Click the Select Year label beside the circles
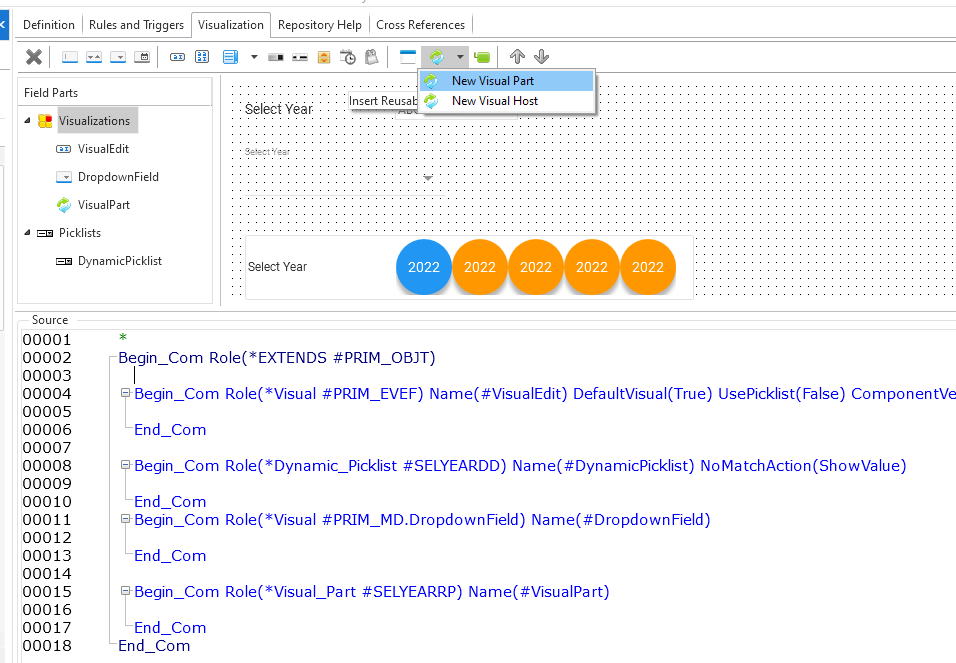Viewport: 956px width, 663px height. pos(277,267)
